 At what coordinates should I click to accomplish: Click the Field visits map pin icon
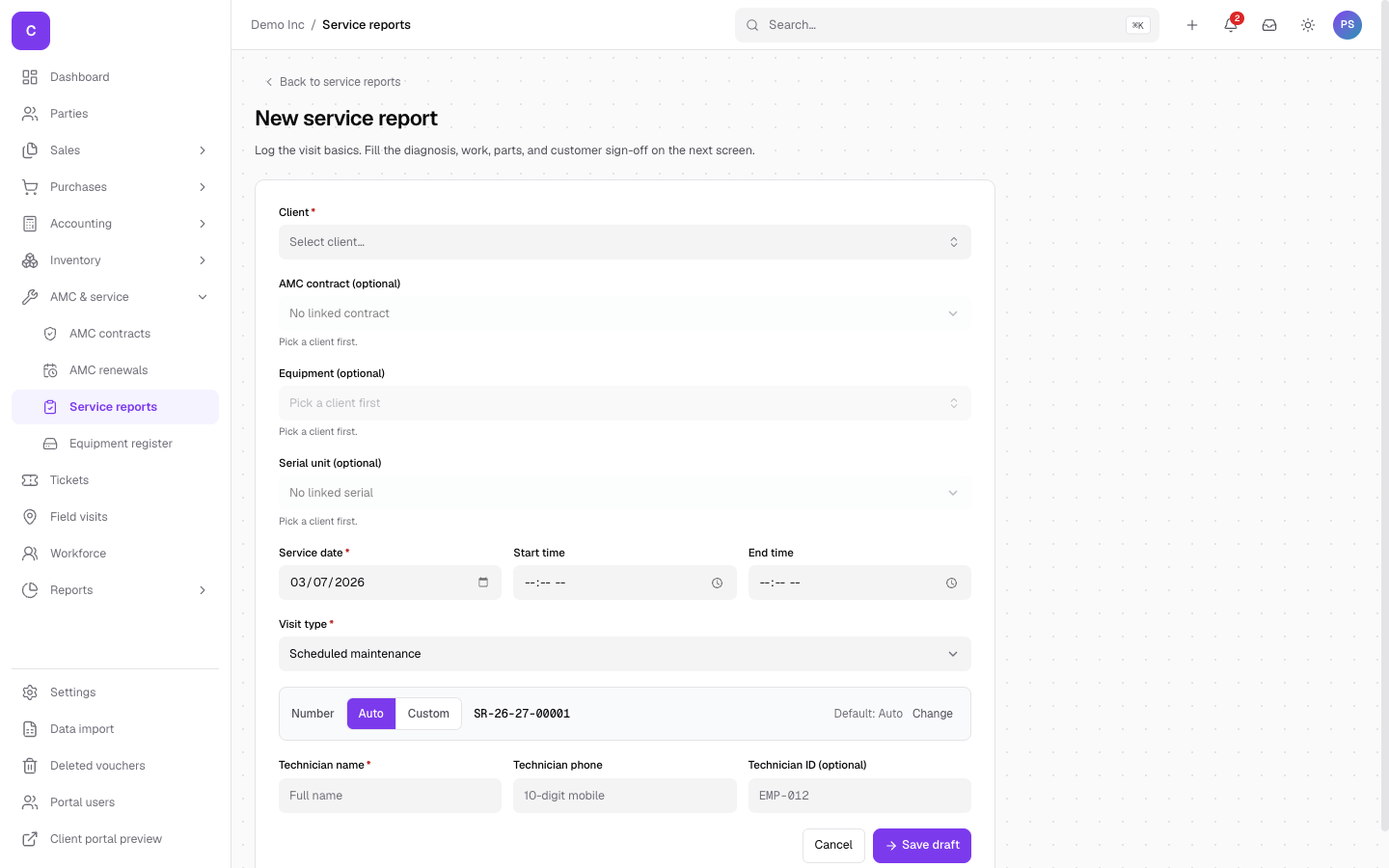pyautogui.click(x=30, y=517)
